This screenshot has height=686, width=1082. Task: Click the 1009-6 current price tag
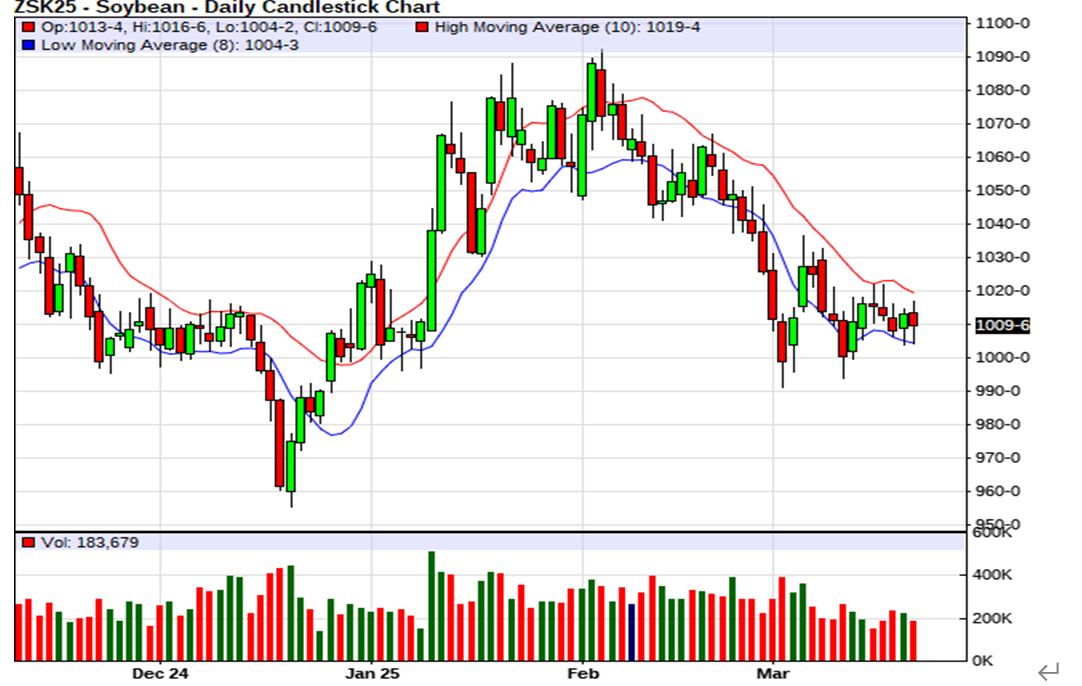point(1003,325)
